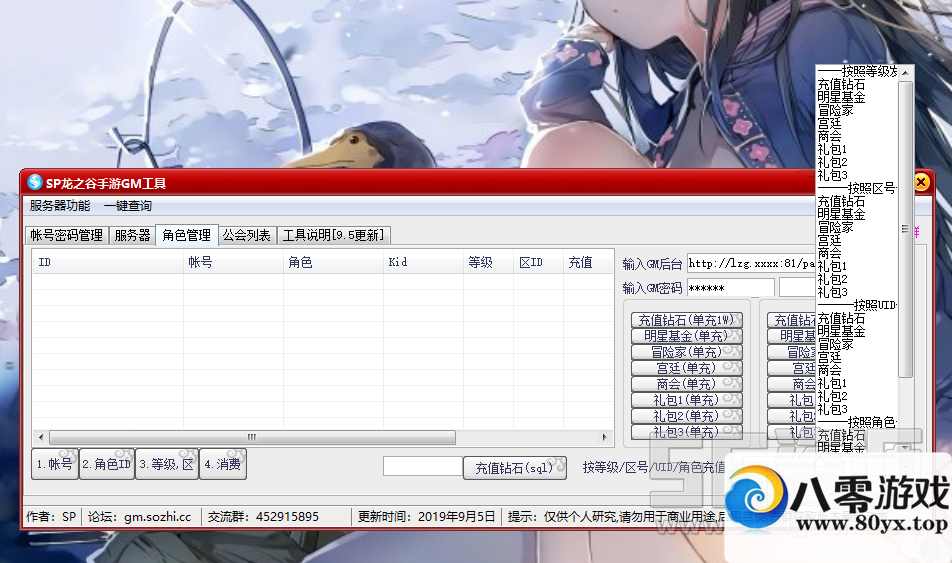Click the 角色 column header

click(333, 262)
